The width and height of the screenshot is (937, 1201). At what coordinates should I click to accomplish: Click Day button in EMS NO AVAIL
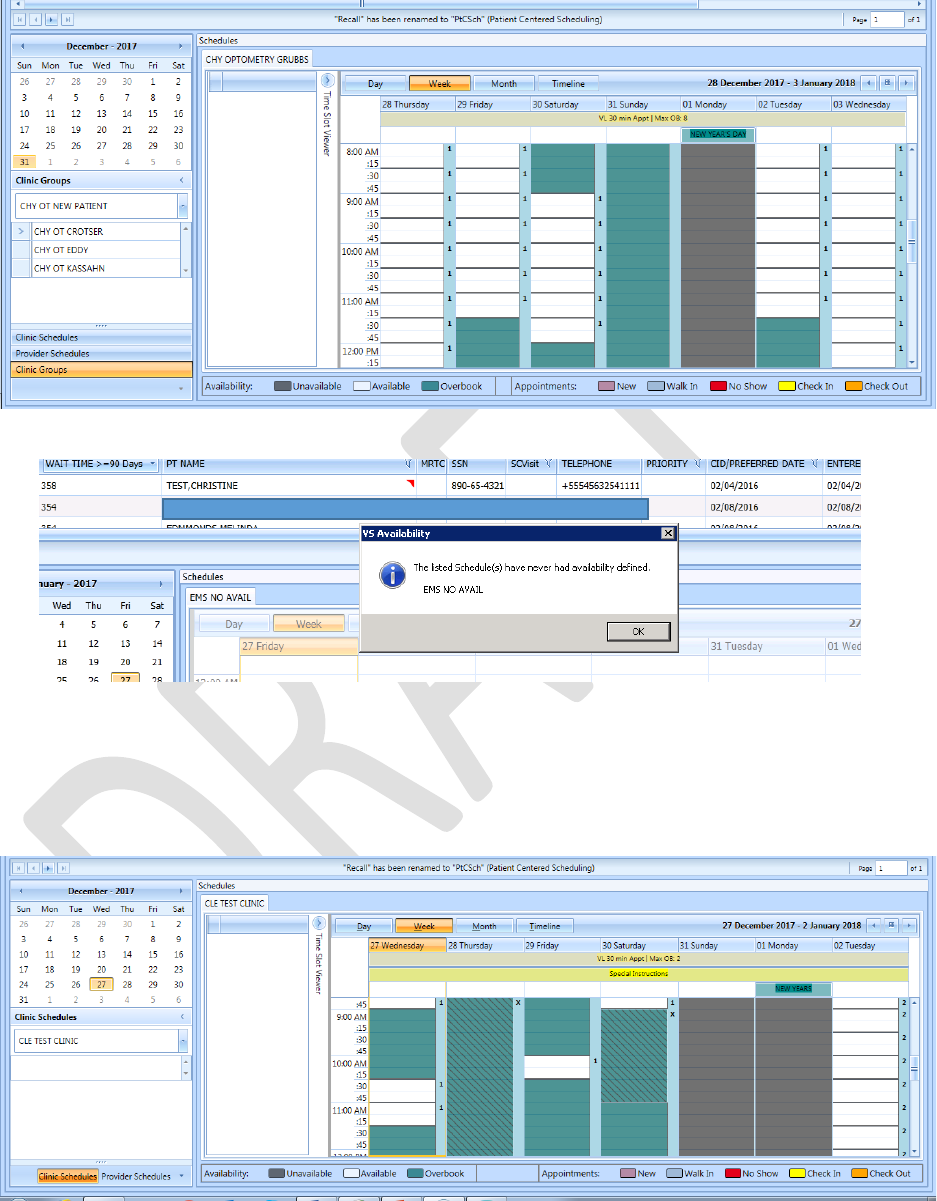point(234,624)
